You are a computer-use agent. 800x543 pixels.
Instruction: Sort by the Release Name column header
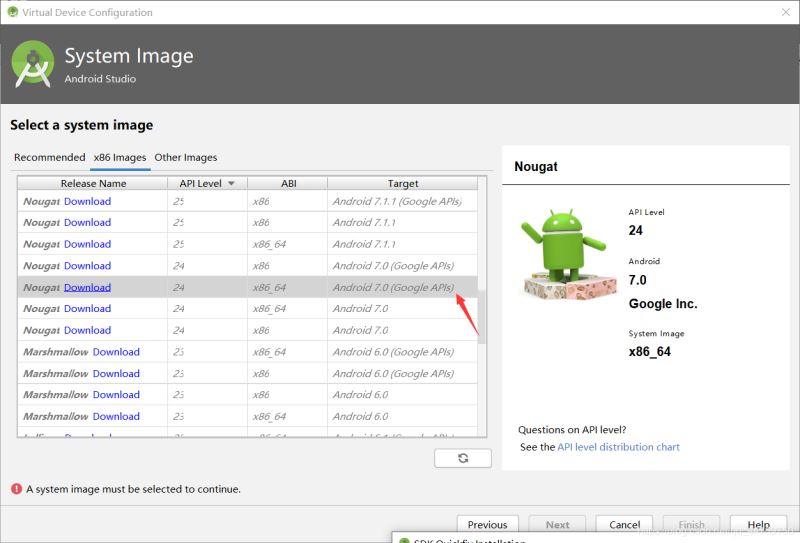pyautogui.click(x=93, y=183)
